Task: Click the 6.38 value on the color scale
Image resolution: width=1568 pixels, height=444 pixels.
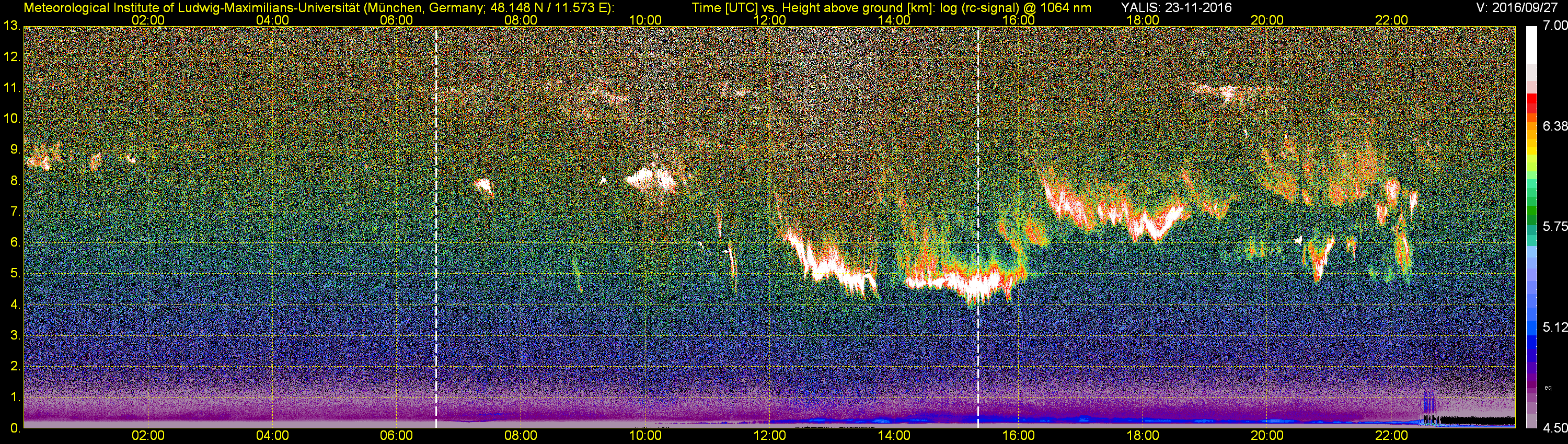Action: [1555, 126]
